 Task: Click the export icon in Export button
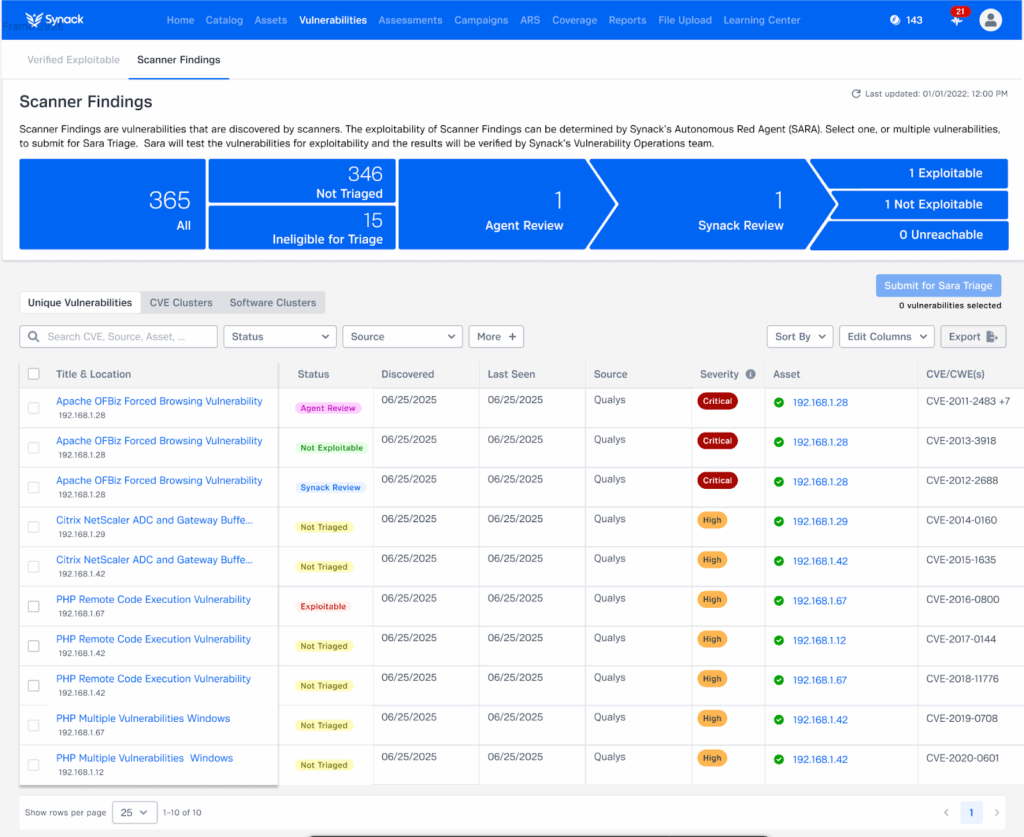992,337
